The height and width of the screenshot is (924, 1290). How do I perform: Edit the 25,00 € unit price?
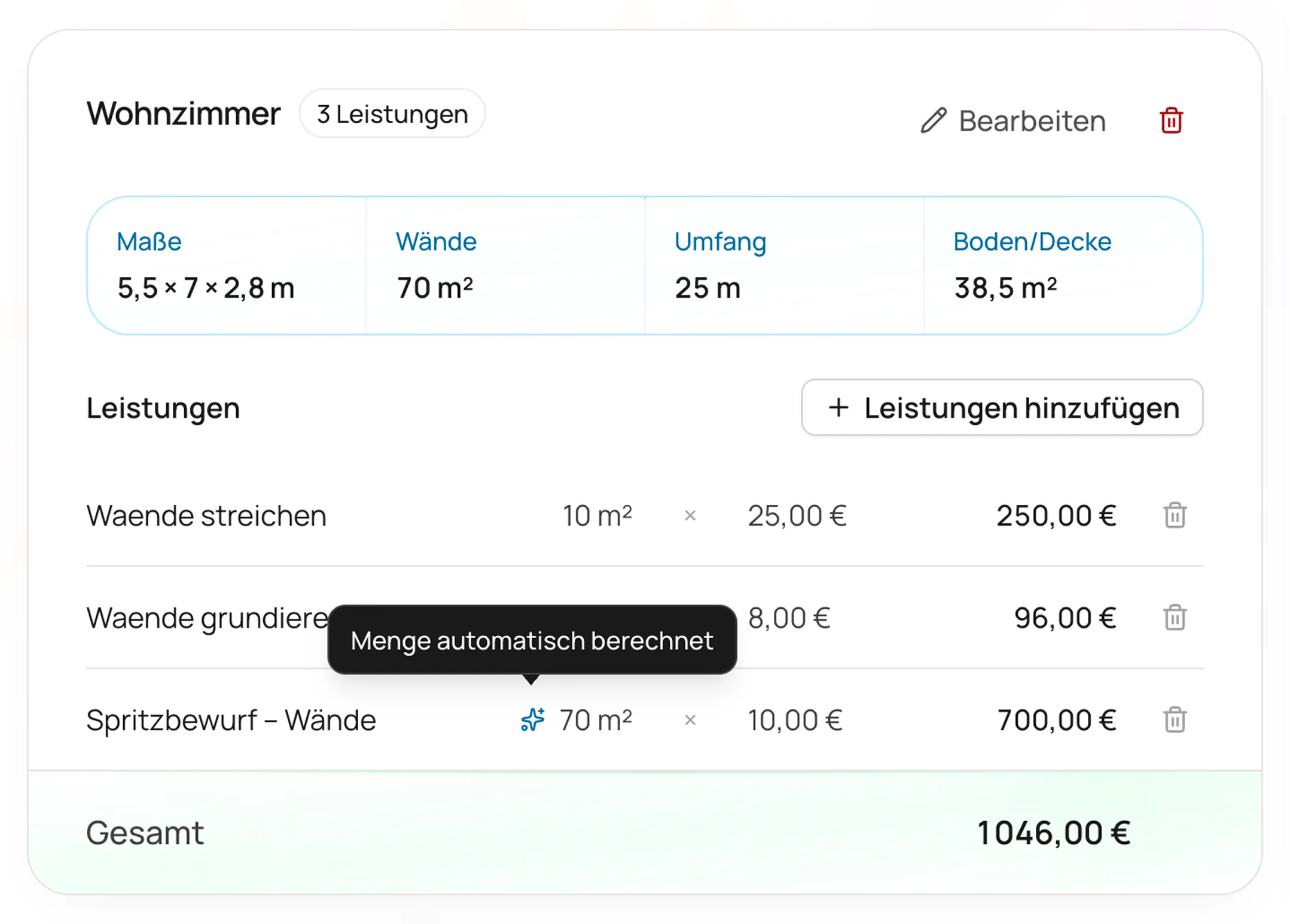pyautogui.click(x=797, y=516)
